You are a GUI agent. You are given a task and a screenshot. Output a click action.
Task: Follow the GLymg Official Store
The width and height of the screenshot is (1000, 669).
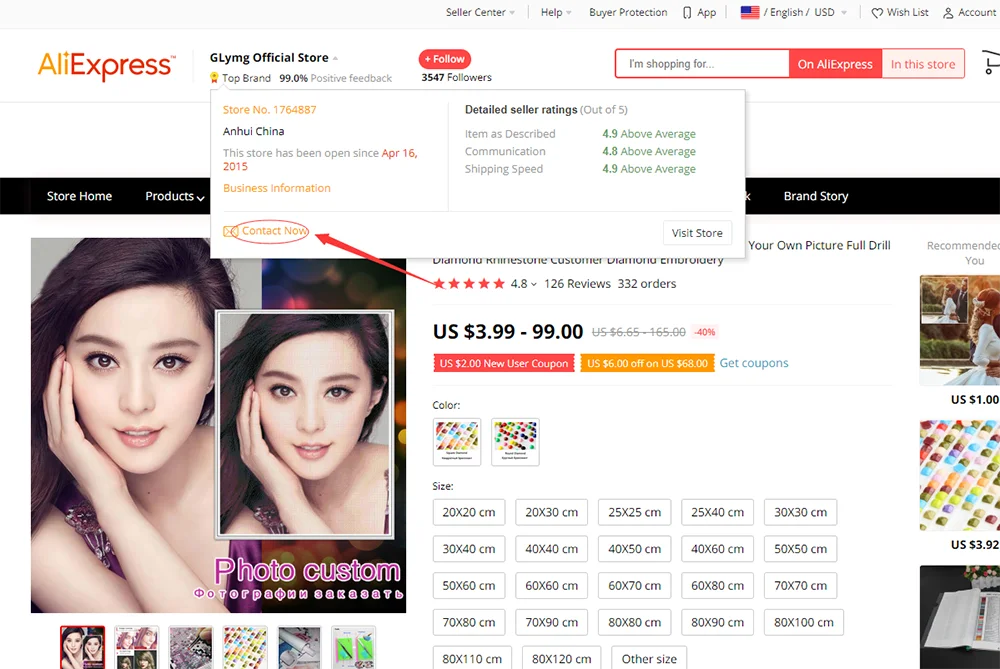pos(445,59)
